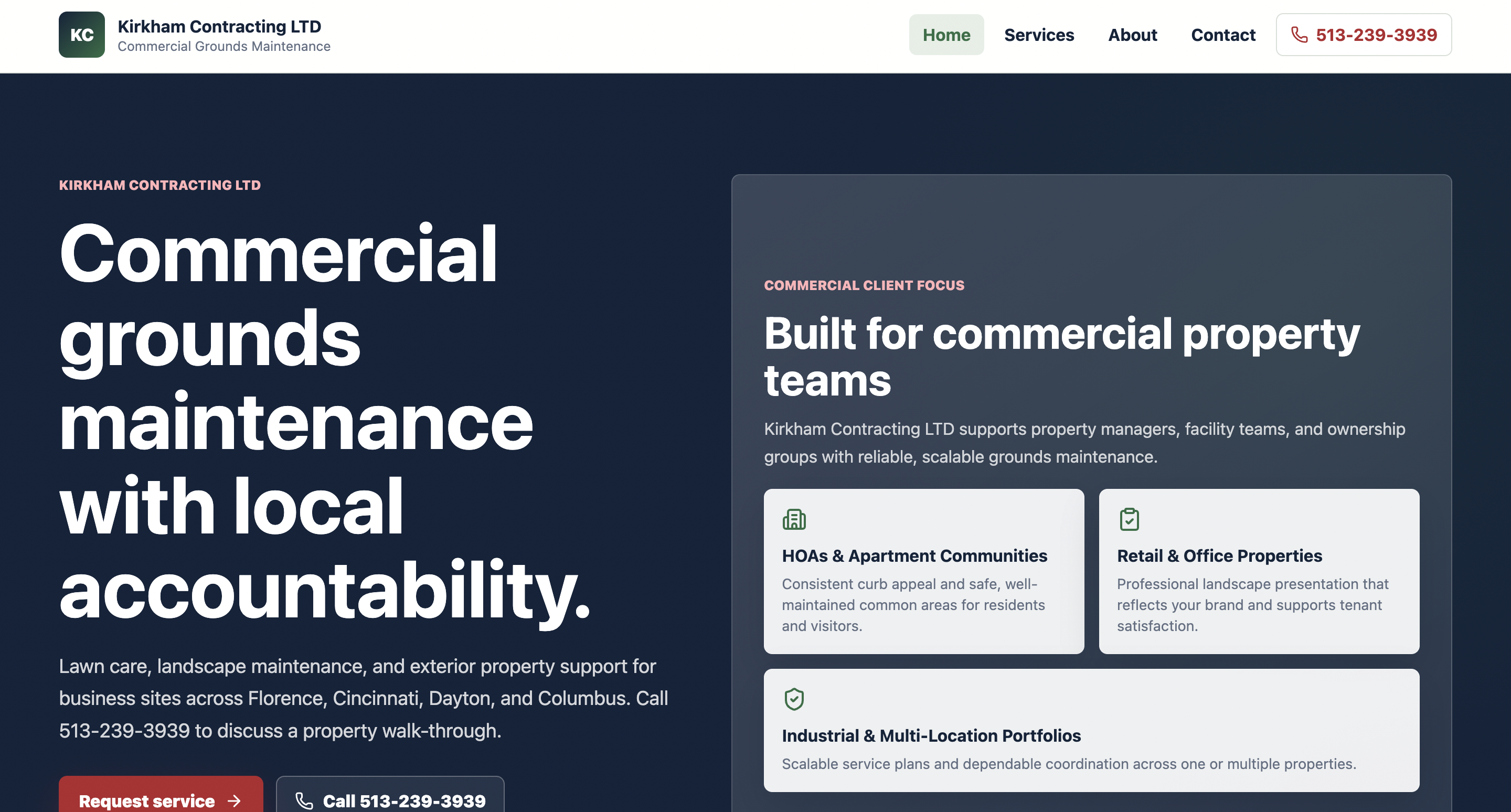Click Consistent curb appeal description
The image size is (1511, 812).
(913, 605)
